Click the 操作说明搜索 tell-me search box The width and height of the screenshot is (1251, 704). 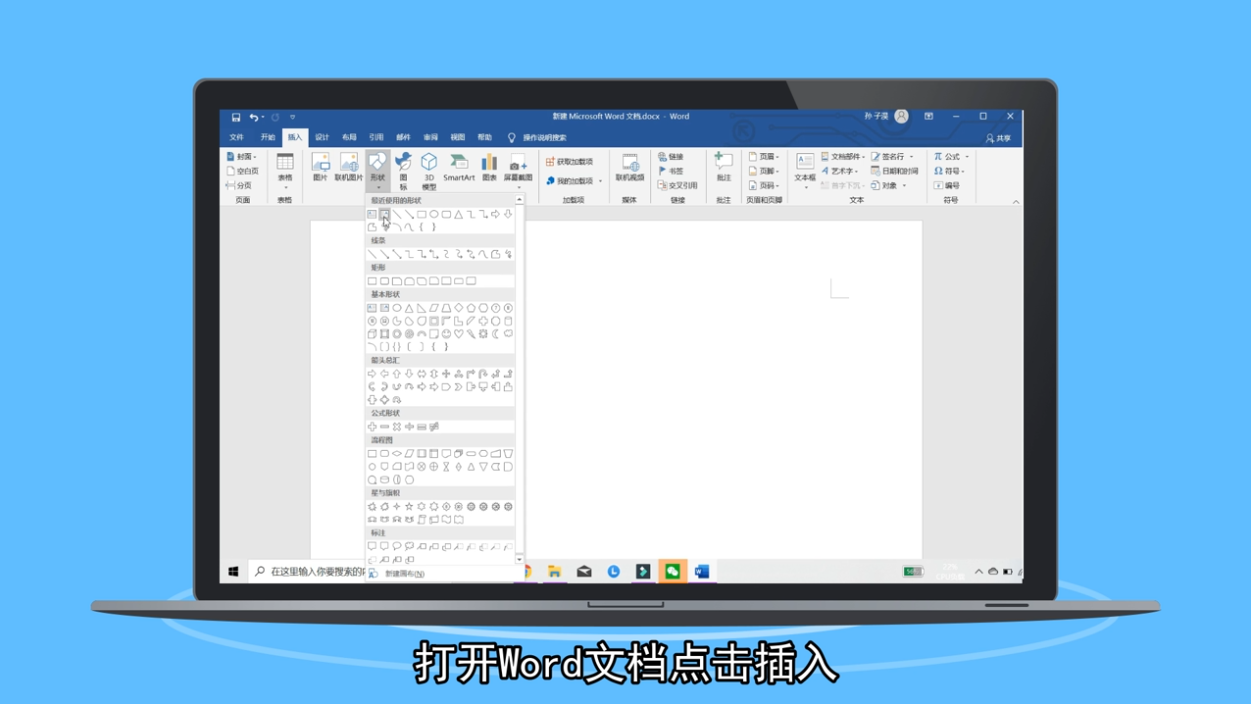coord(538,138)
